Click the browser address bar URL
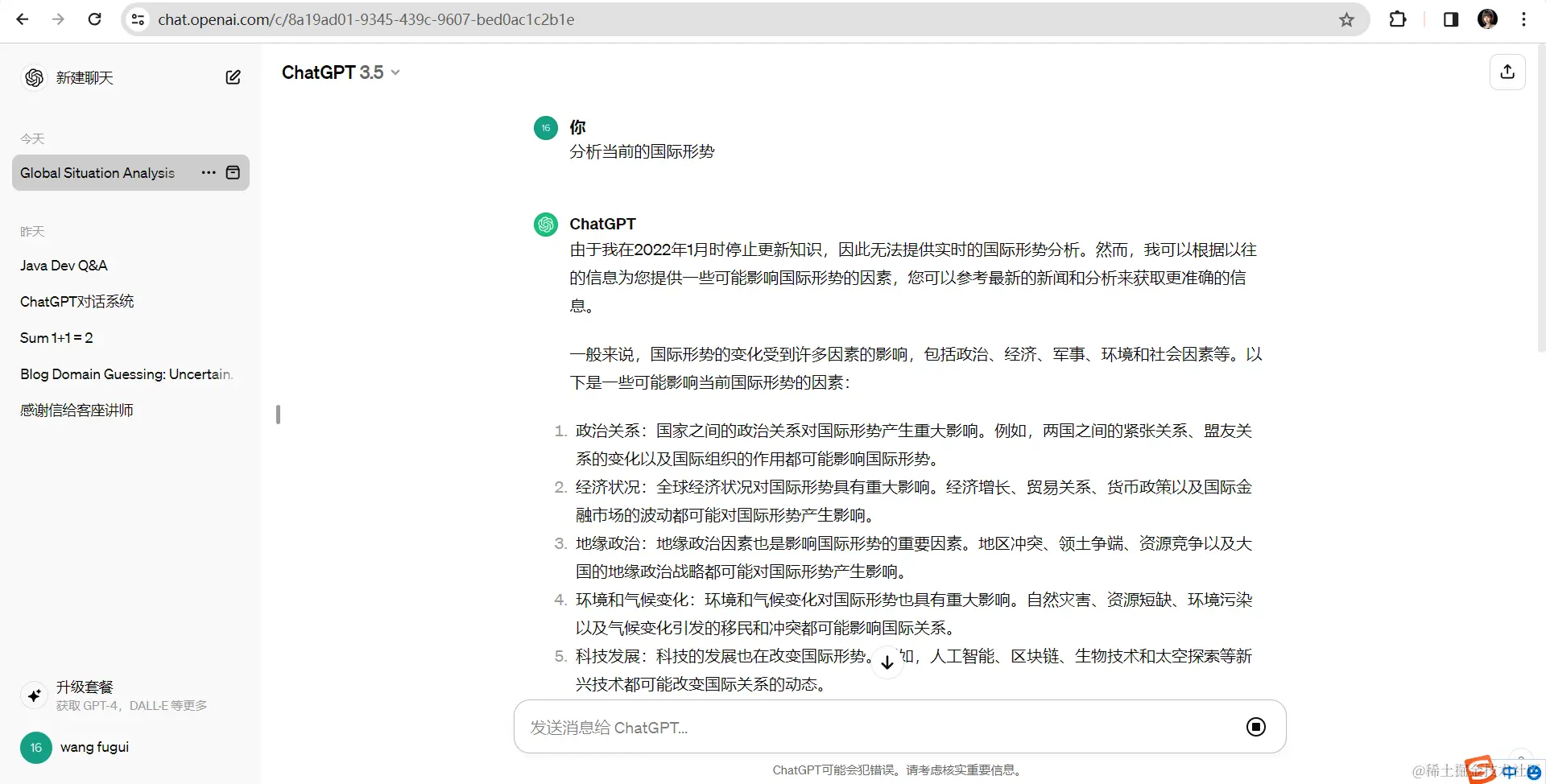 tap(366, 19)
